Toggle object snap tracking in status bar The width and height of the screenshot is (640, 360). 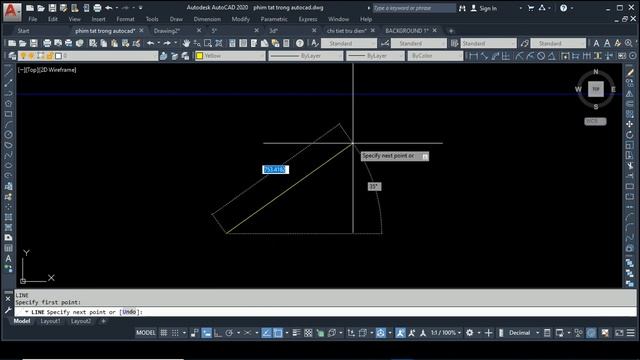(266, 333)
